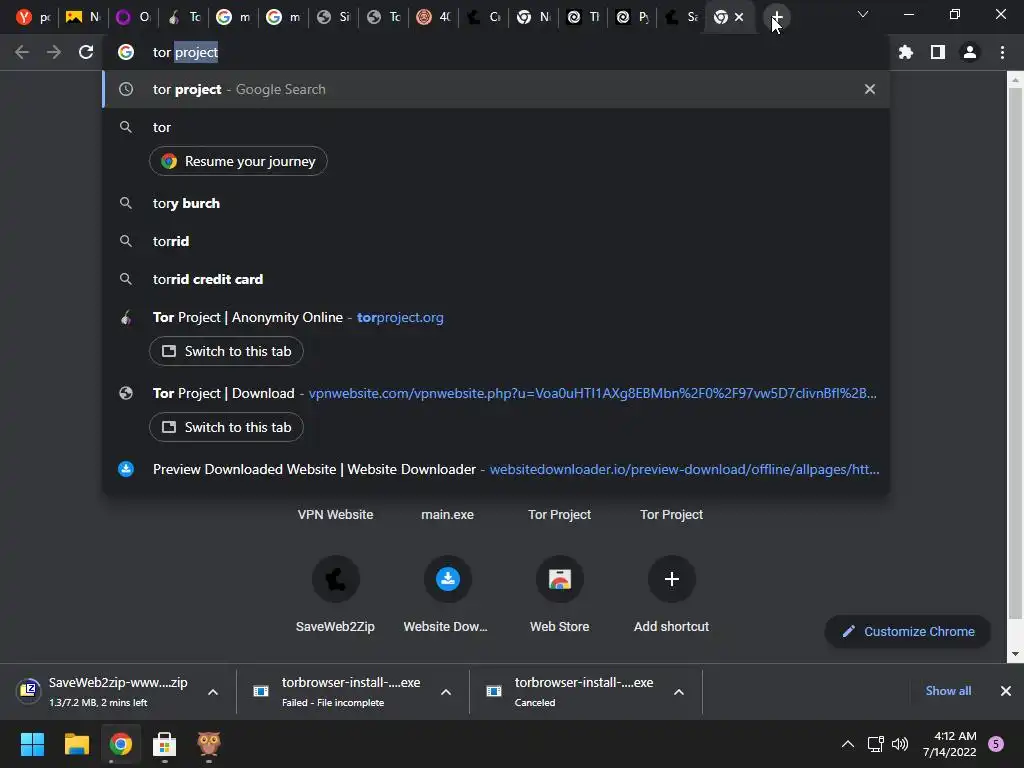Close the downloads bar
Viewport: 1024px width, 768px height.
click(x=1006, y=691)
